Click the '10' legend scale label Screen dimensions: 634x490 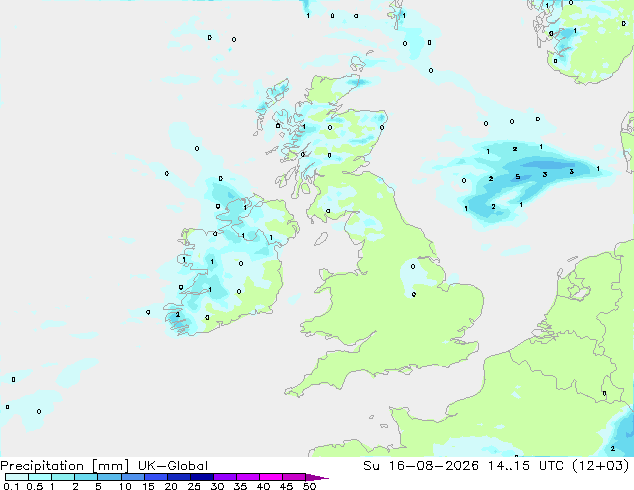(125, 486)
